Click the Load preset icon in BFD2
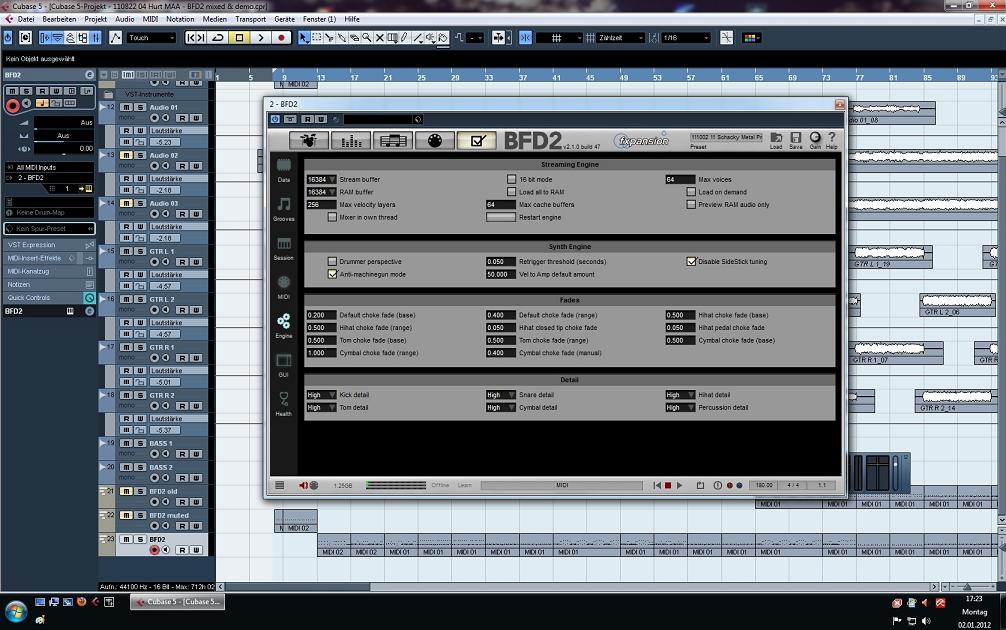This screenshot has height=630, width=1006. pyautogui.click(x=776, y=138)
